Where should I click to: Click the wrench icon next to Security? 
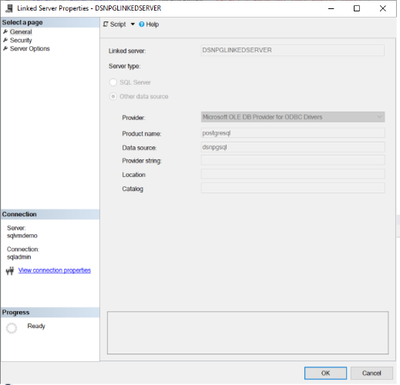[5, 40]
